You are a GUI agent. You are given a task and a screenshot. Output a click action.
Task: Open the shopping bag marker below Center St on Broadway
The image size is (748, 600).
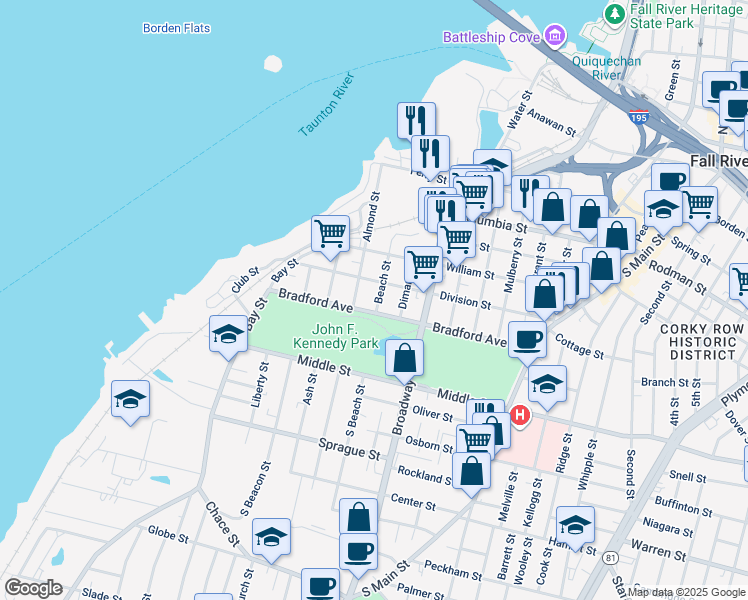click(358, 517)
